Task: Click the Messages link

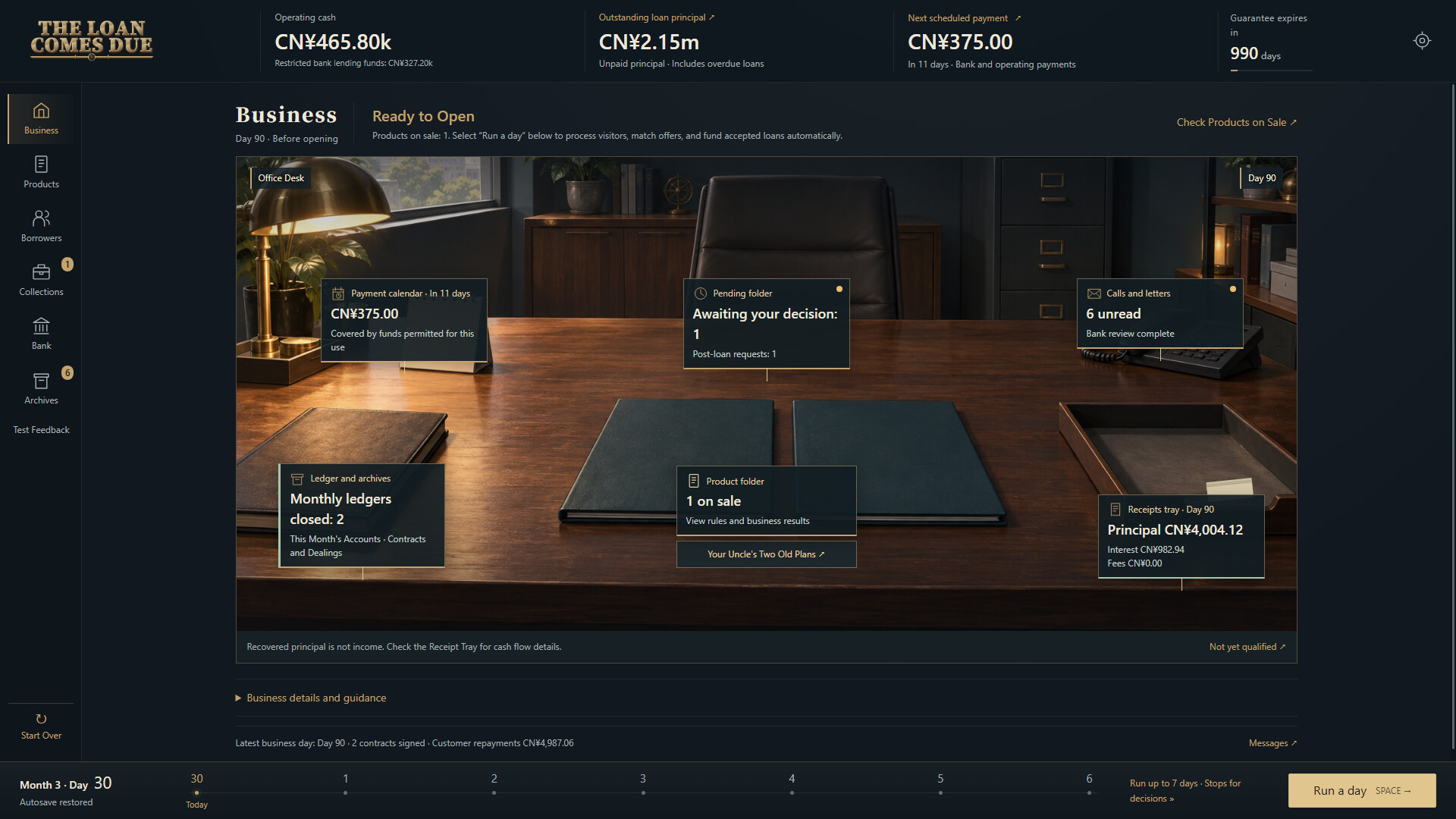Action: click(1272, 743)
